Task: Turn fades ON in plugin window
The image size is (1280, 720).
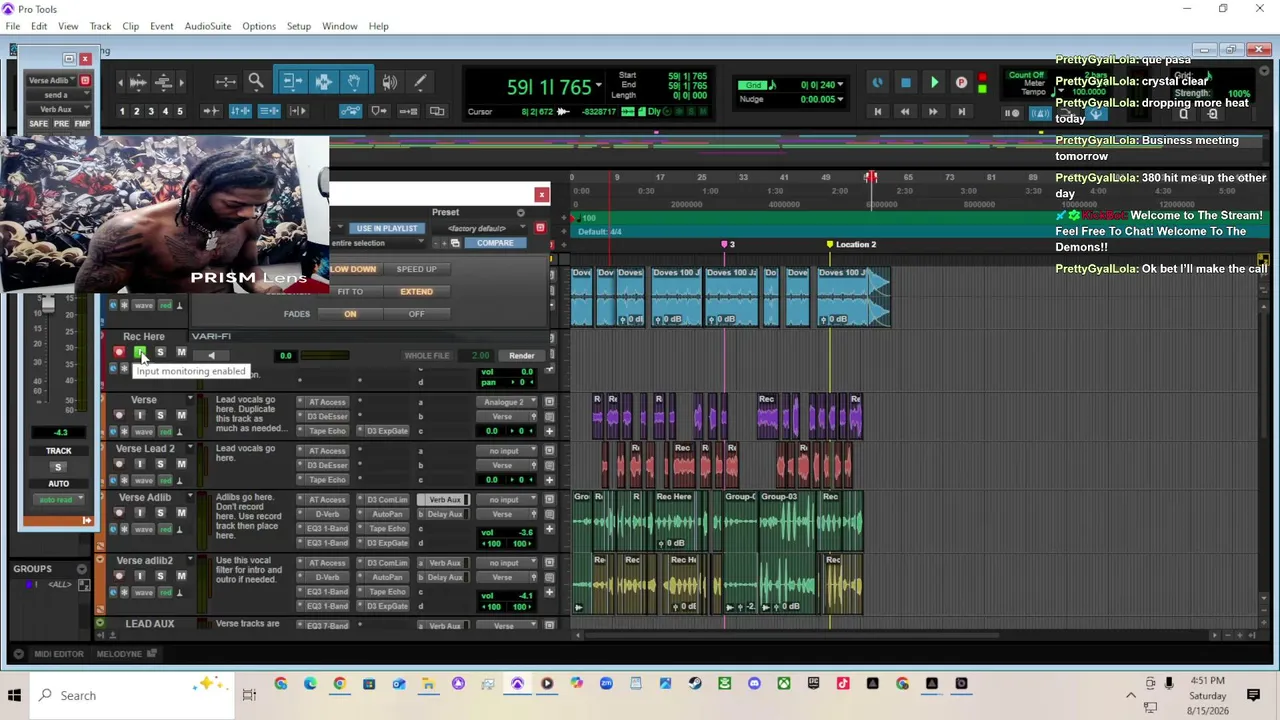Action: [350, 314]
